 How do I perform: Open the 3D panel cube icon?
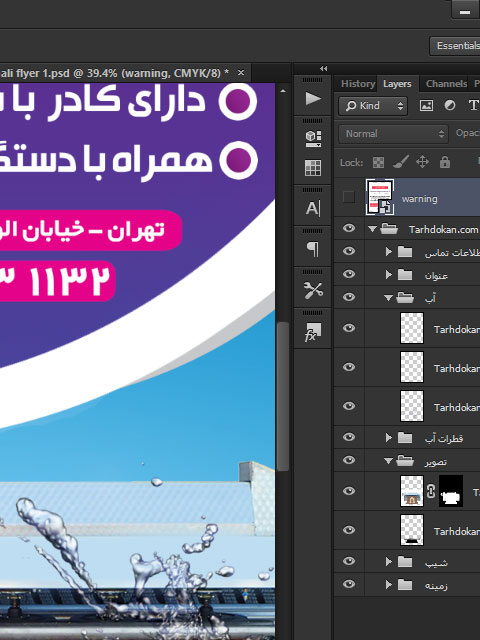tap(313, 139)
